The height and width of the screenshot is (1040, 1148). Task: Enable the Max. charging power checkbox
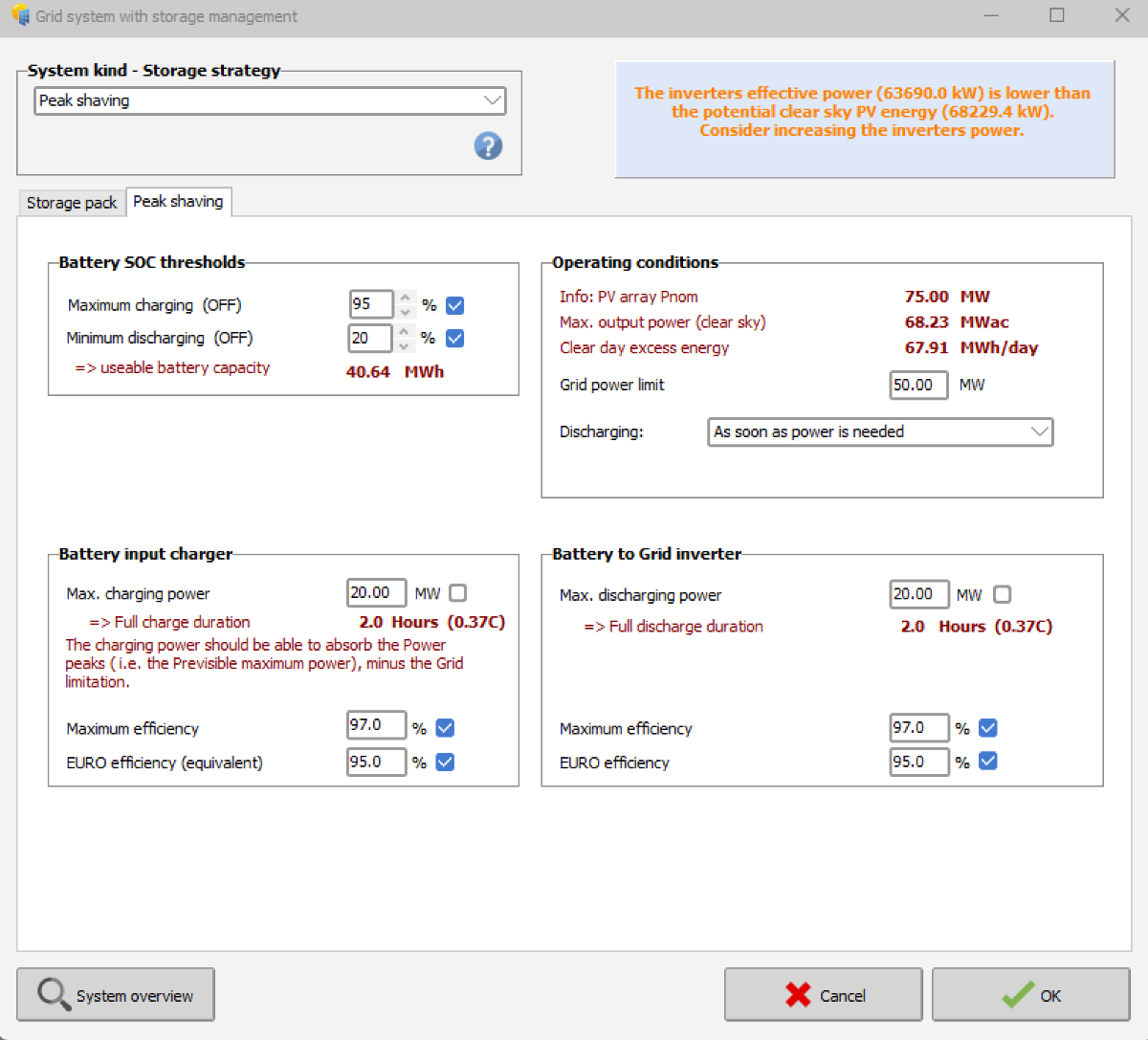click(x=458, y=593)
